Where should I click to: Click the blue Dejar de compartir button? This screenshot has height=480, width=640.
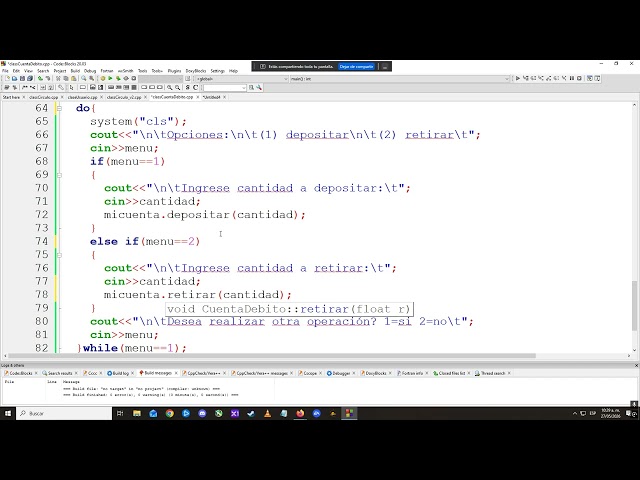coord(356,66)
